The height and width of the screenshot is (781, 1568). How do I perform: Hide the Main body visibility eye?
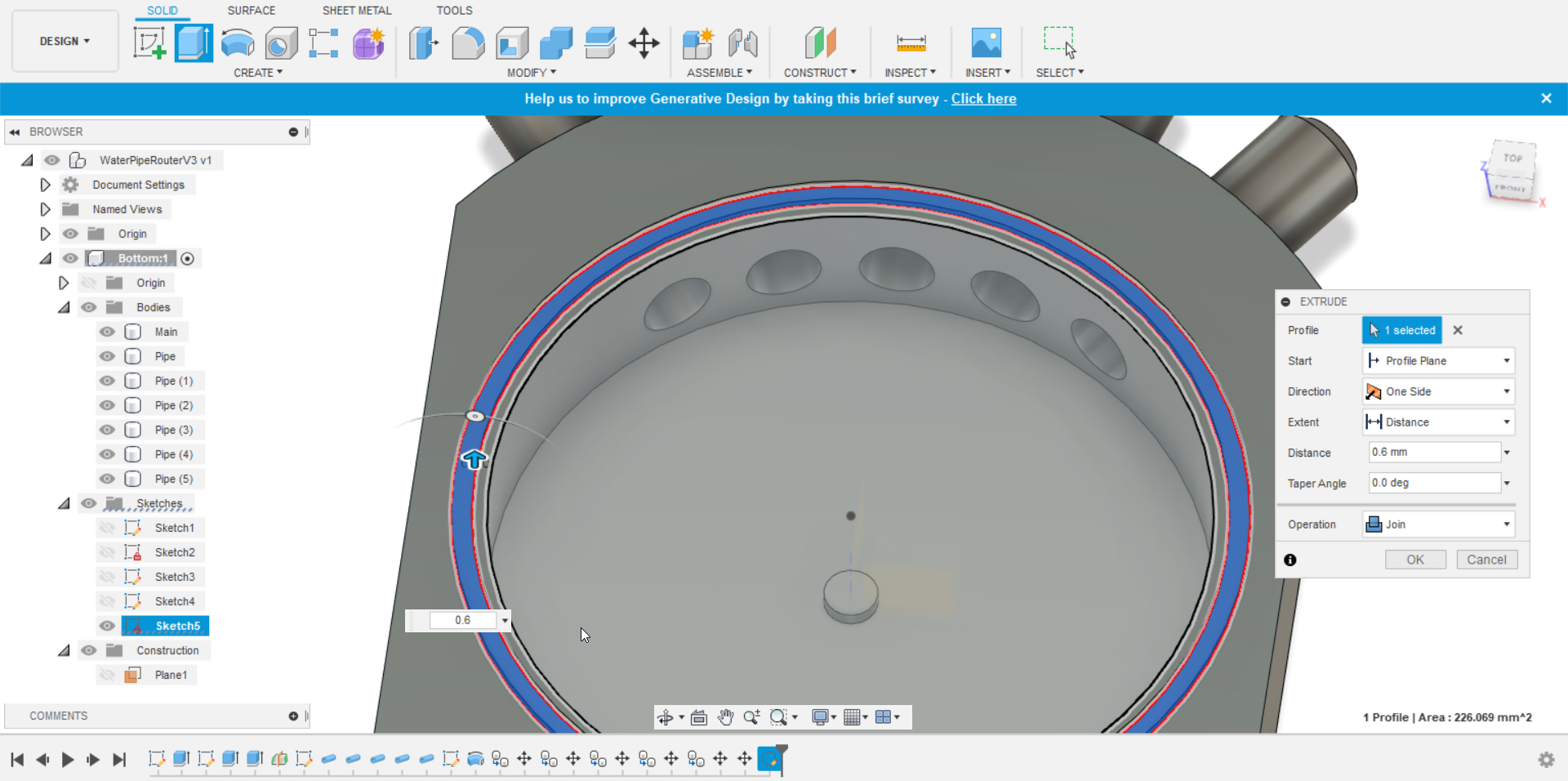[x=107, y=332]
